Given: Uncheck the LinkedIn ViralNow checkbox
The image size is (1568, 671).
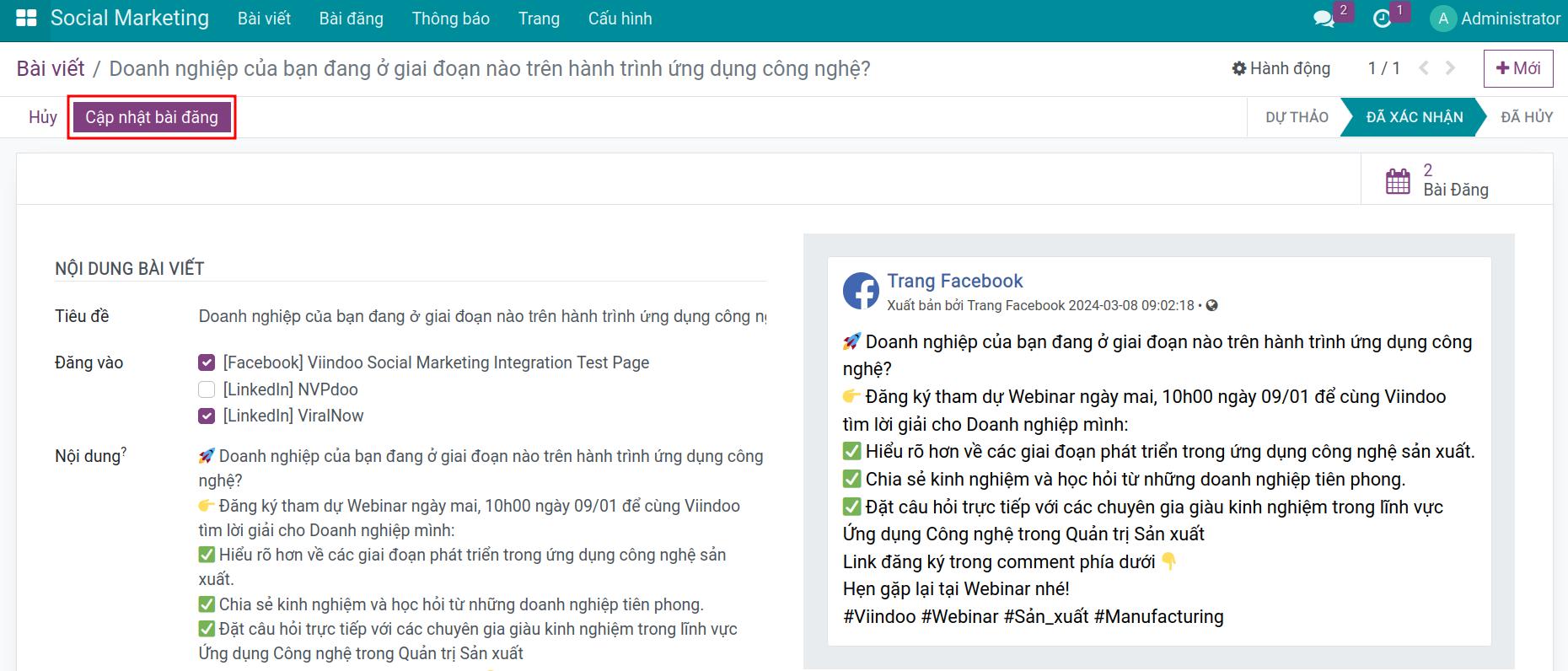Looking at the screenshot, I should pyautogui.click(x=207, y=416).
